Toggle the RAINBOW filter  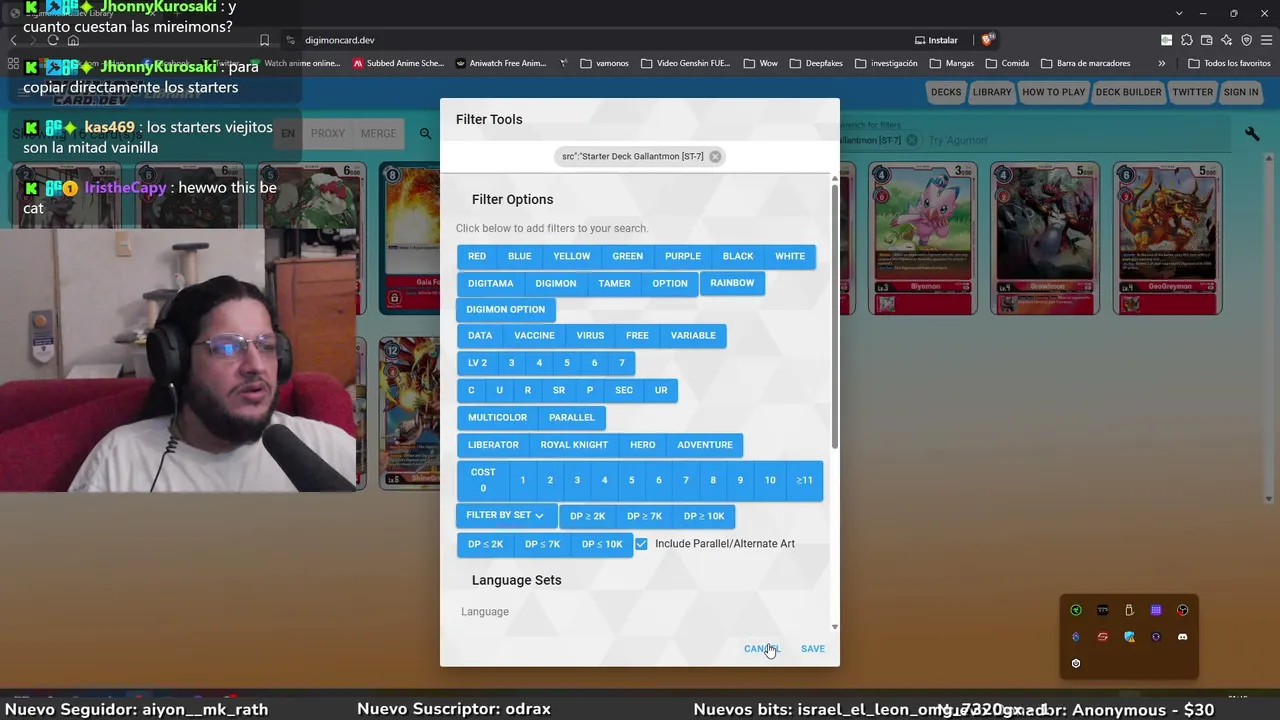point(732,283)
